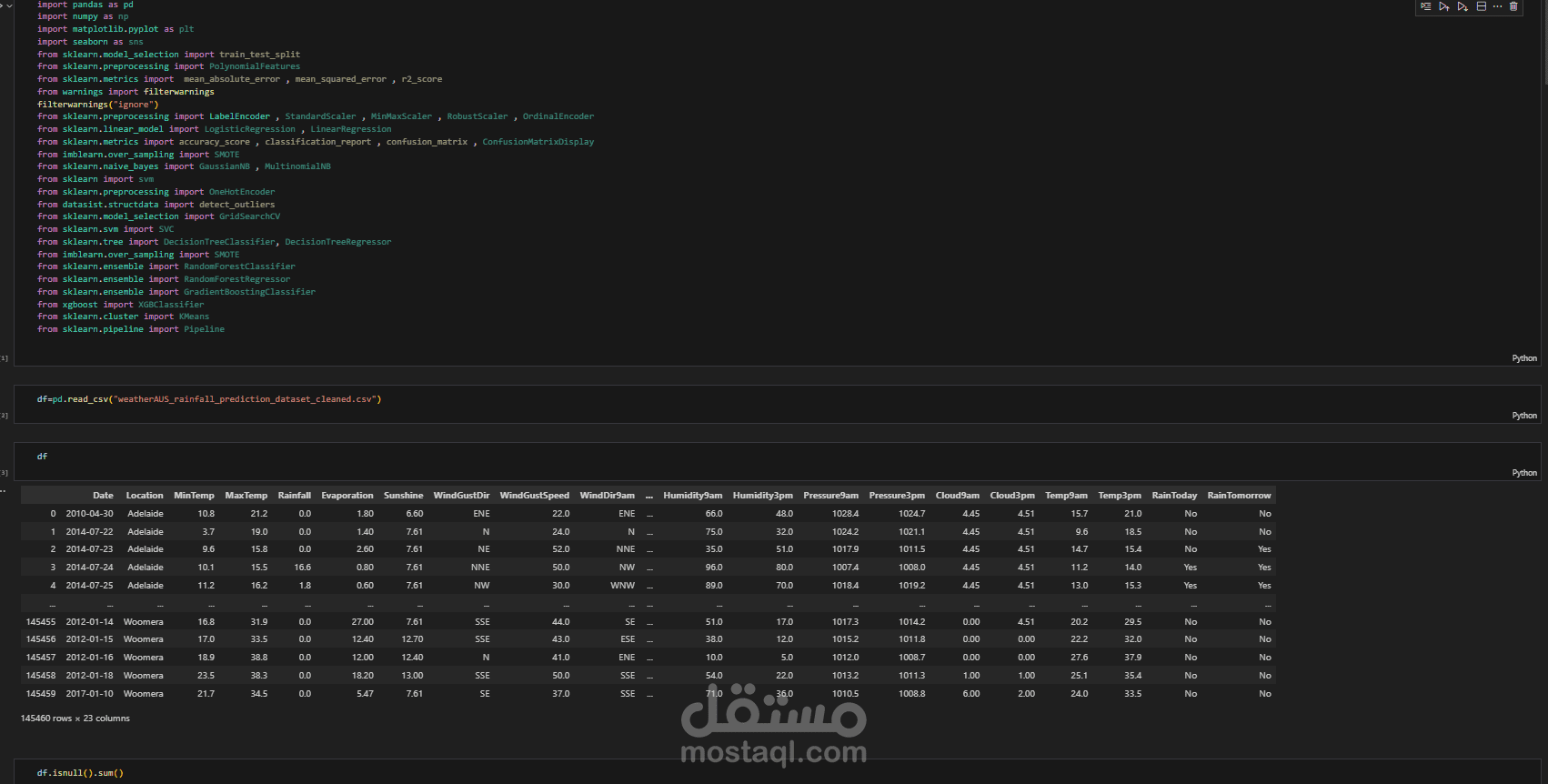Image resolution: width=1548 pixels, height=784 pixels.
Task: Click the 'Cloud9am' column header
Action: click(x=958, y=496)
